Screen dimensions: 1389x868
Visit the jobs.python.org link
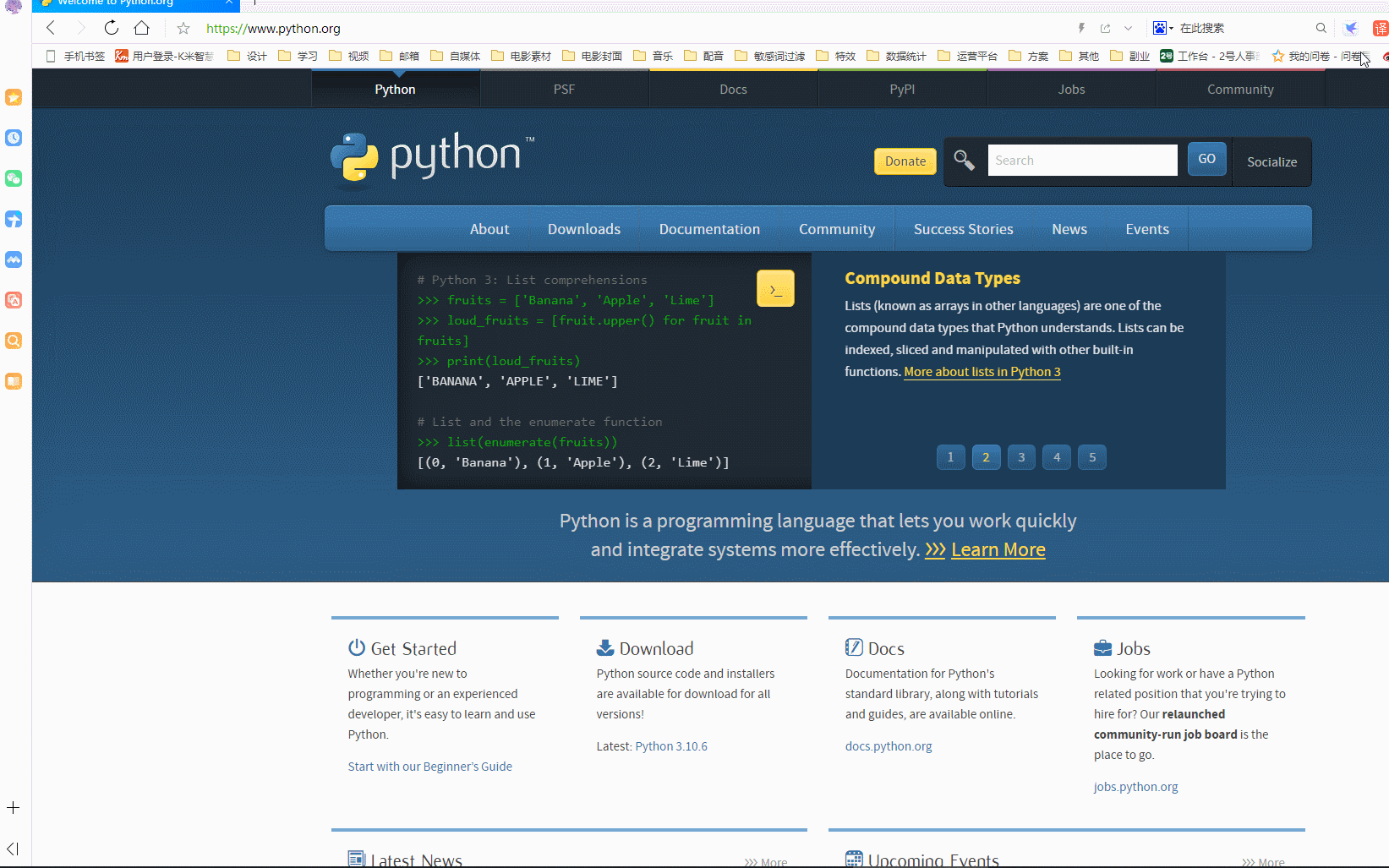click(1135, 787)
